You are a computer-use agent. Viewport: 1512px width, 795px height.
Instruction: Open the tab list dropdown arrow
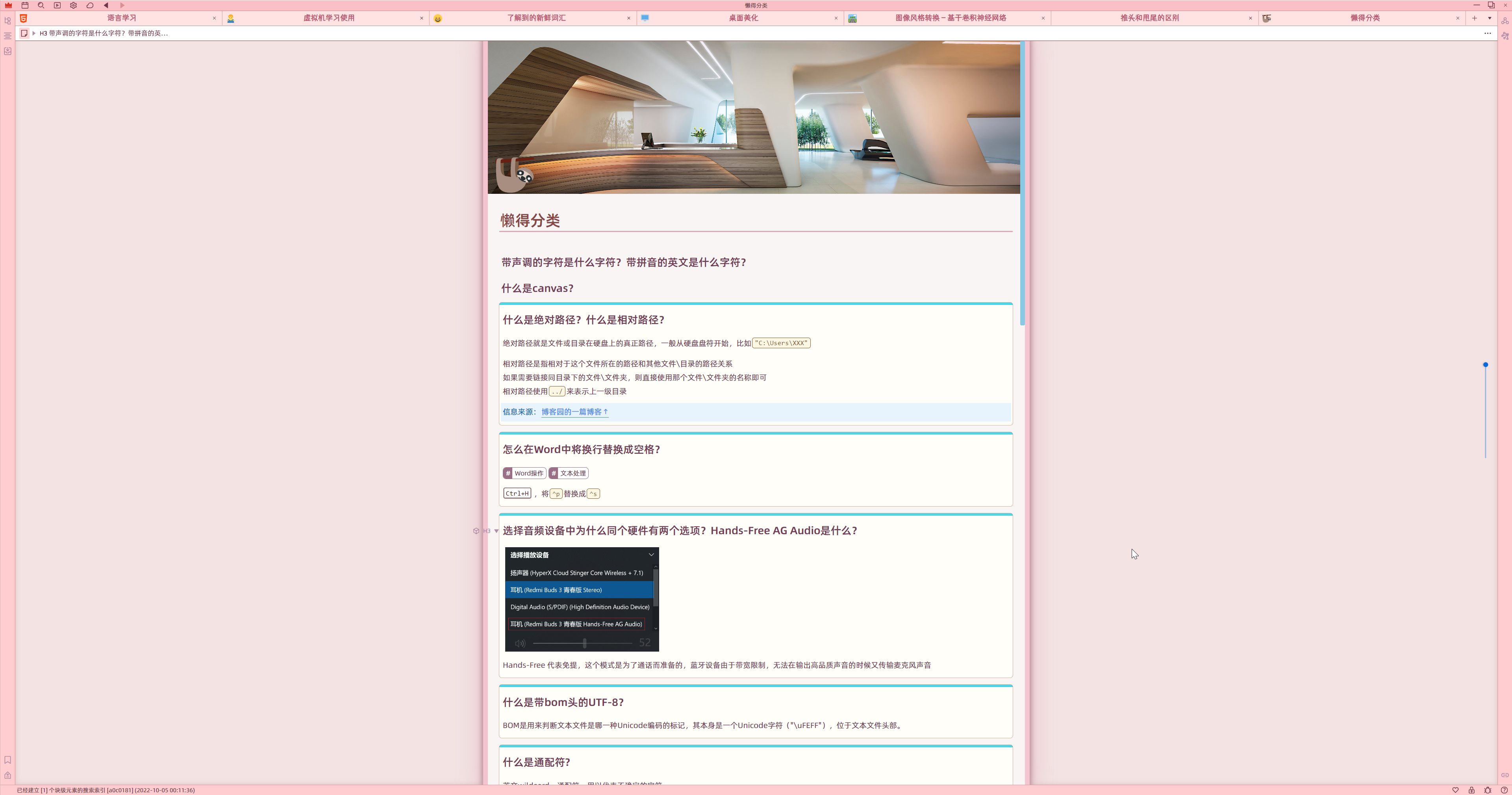(1489, 18)
